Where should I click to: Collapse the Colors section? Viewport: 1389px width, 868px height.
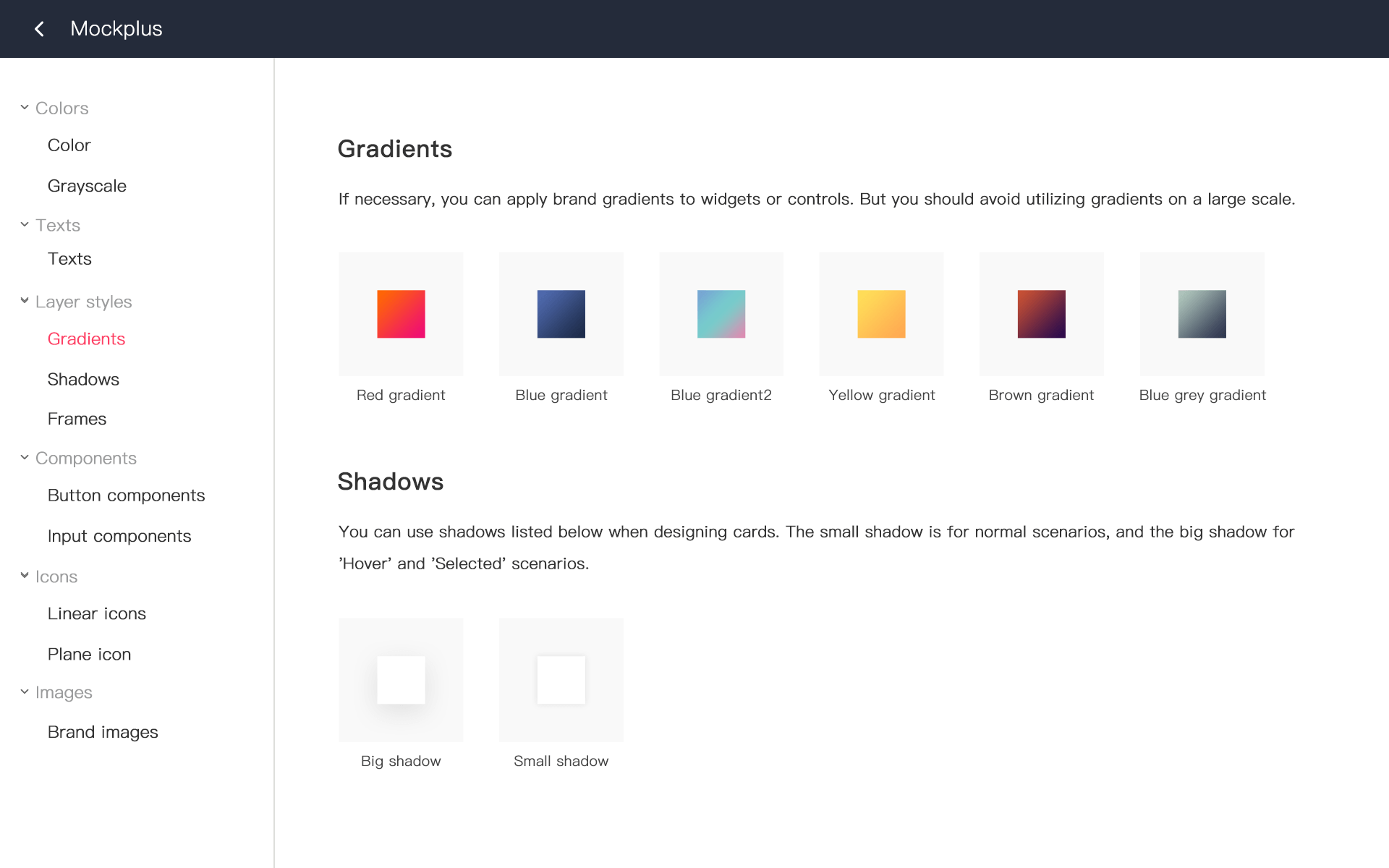(24, 107)
